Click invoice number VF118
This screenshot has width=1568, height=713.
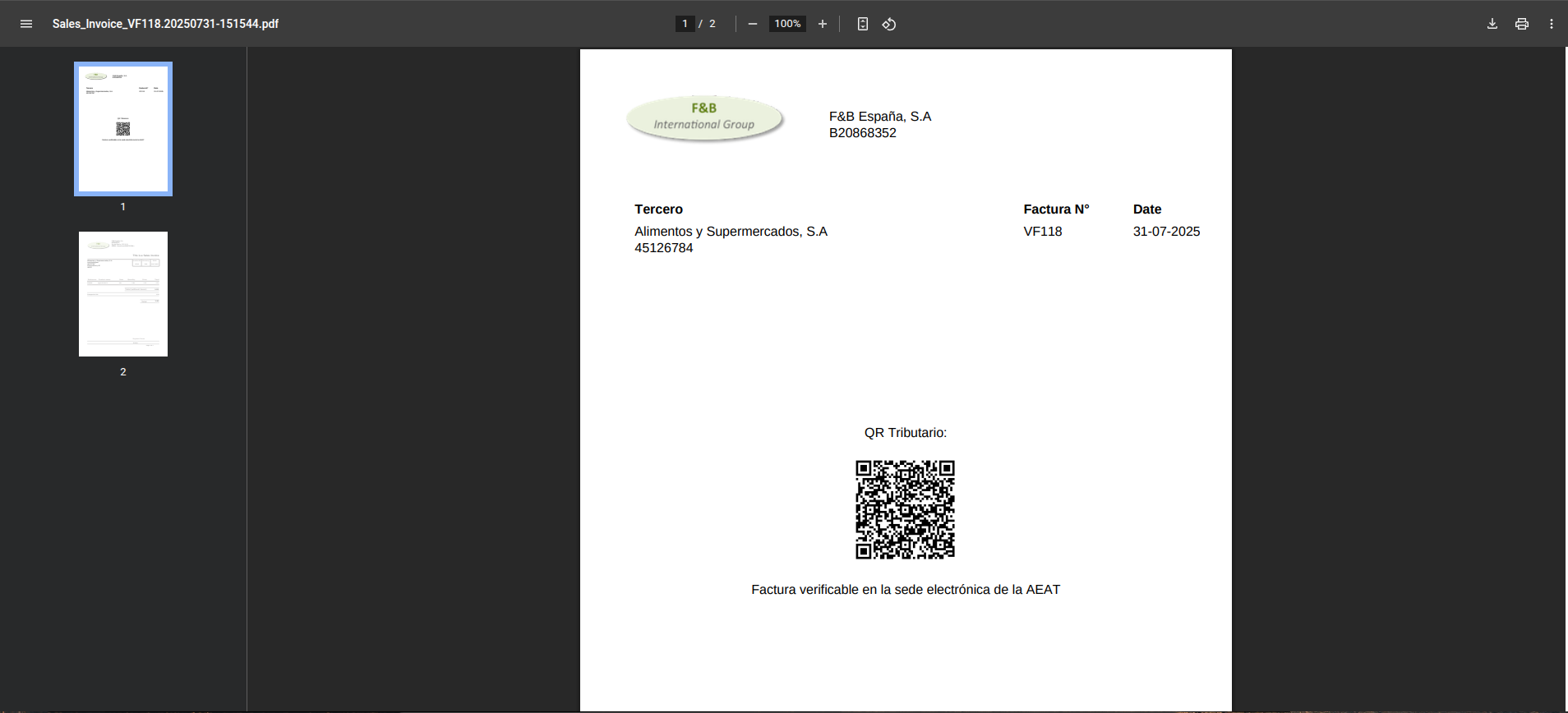(x=1043, y=232)
